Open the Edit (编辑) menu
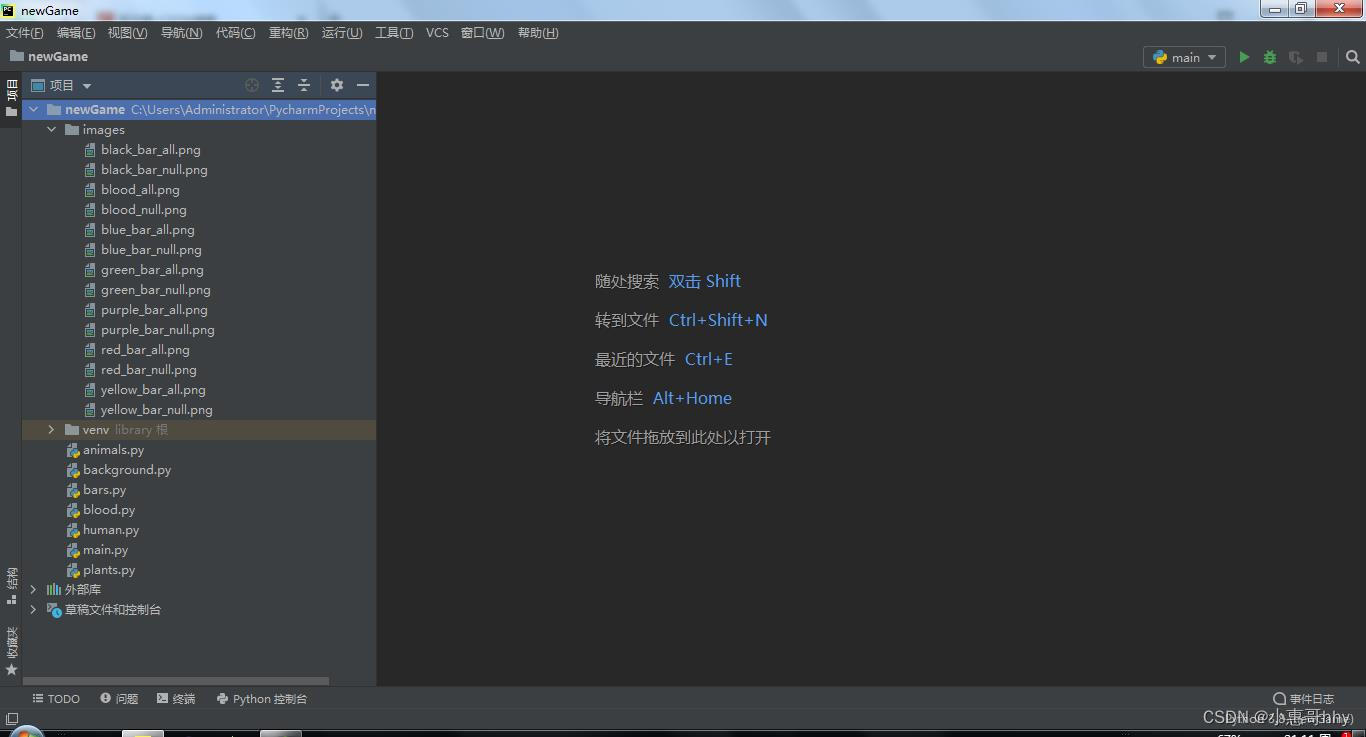This screenshot has height=737, width=1366. 76,33
